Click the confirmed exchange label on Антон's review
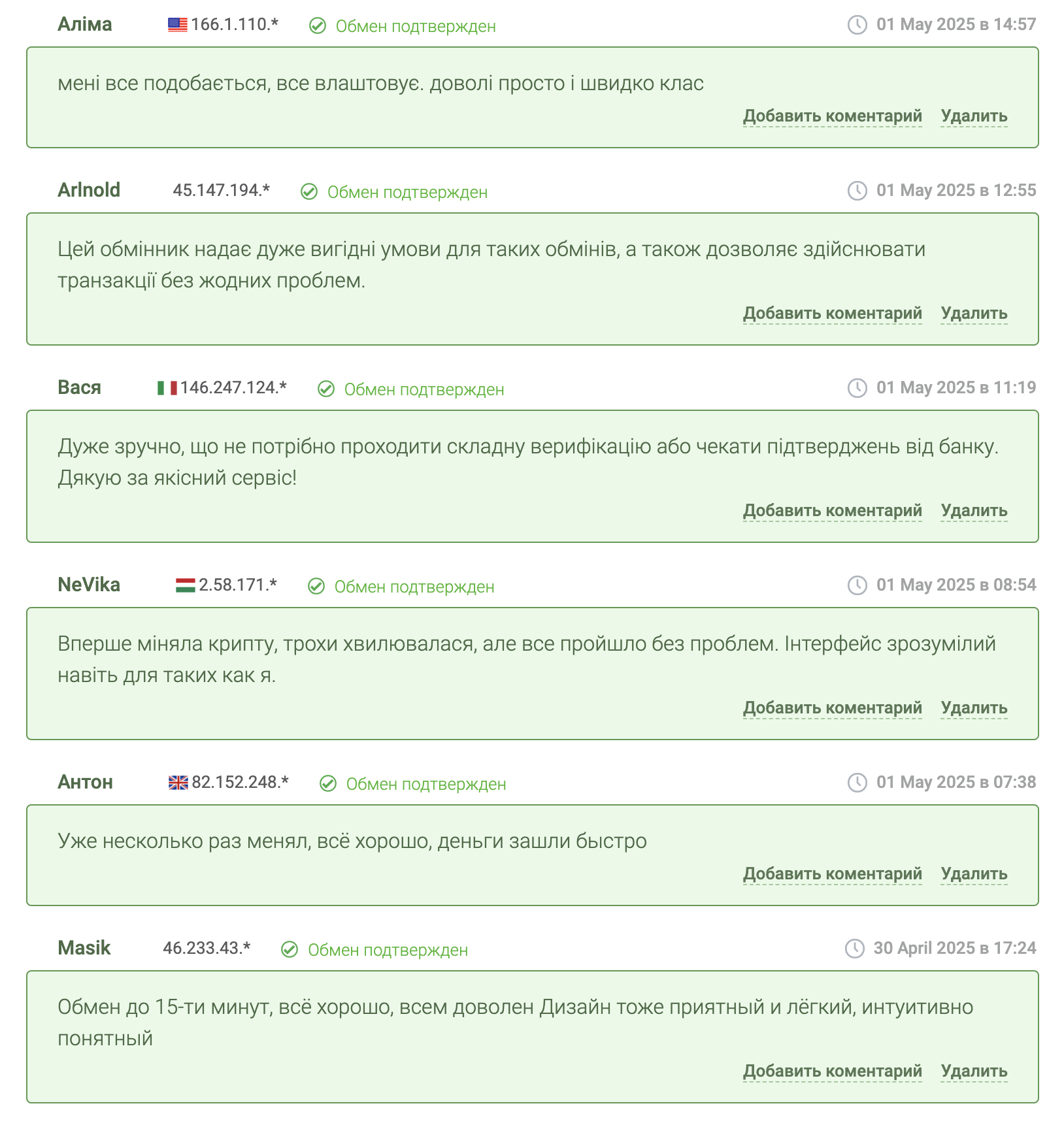This screenshot has width=1064, height=1125. tap(425, 784)
